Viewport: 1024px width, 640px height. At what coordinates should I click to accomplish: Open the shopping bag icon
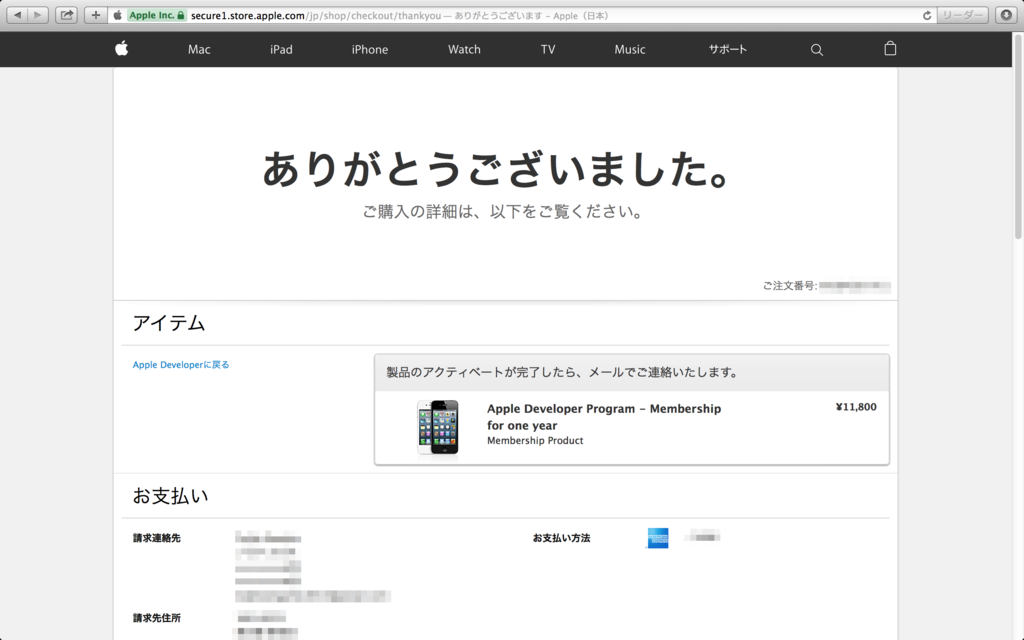point(890,48)
